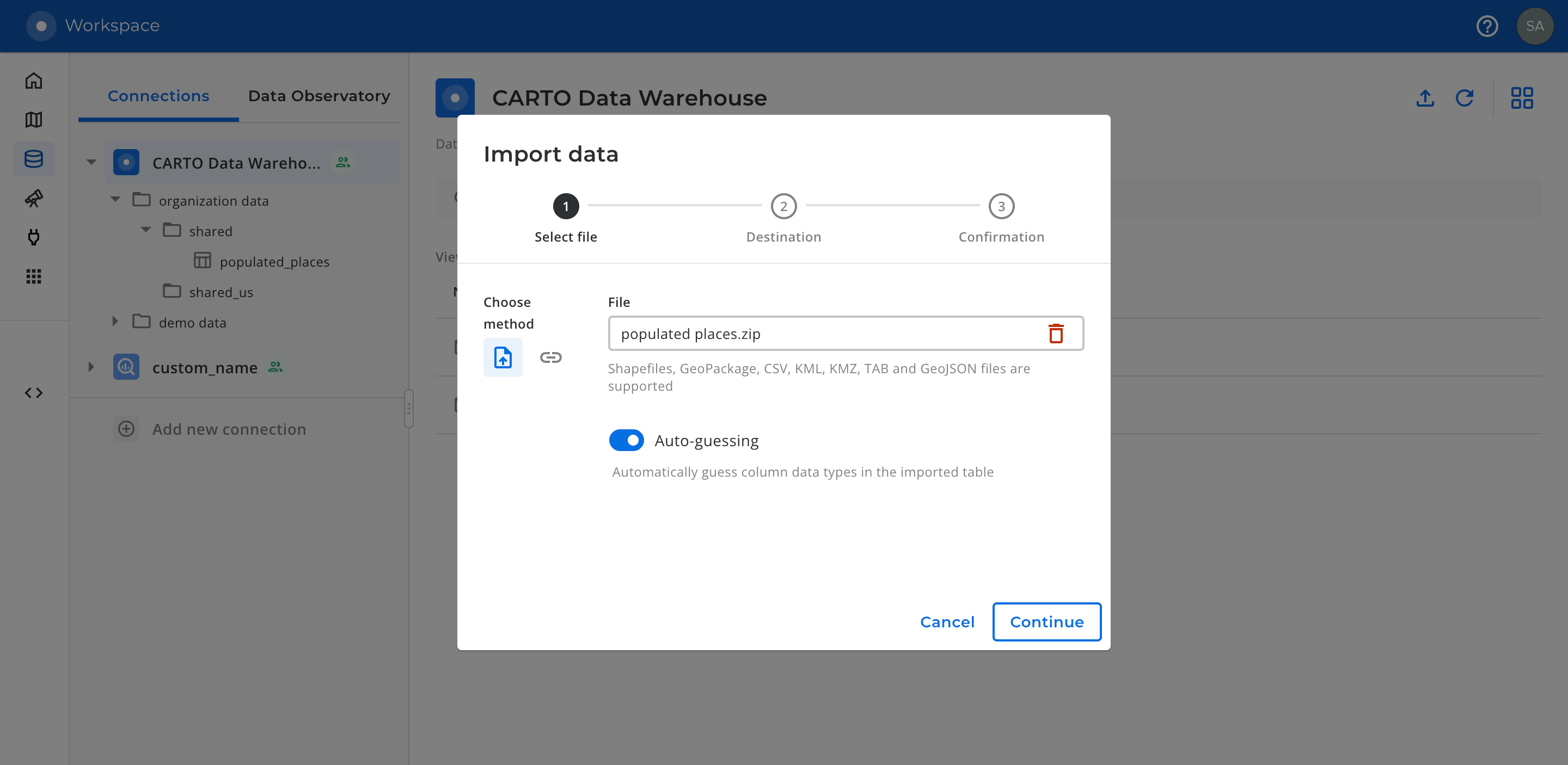Collapse the CARTO Data Warehouse tree node
Viewport: 1568px width, 765px height.
[91, 162]
